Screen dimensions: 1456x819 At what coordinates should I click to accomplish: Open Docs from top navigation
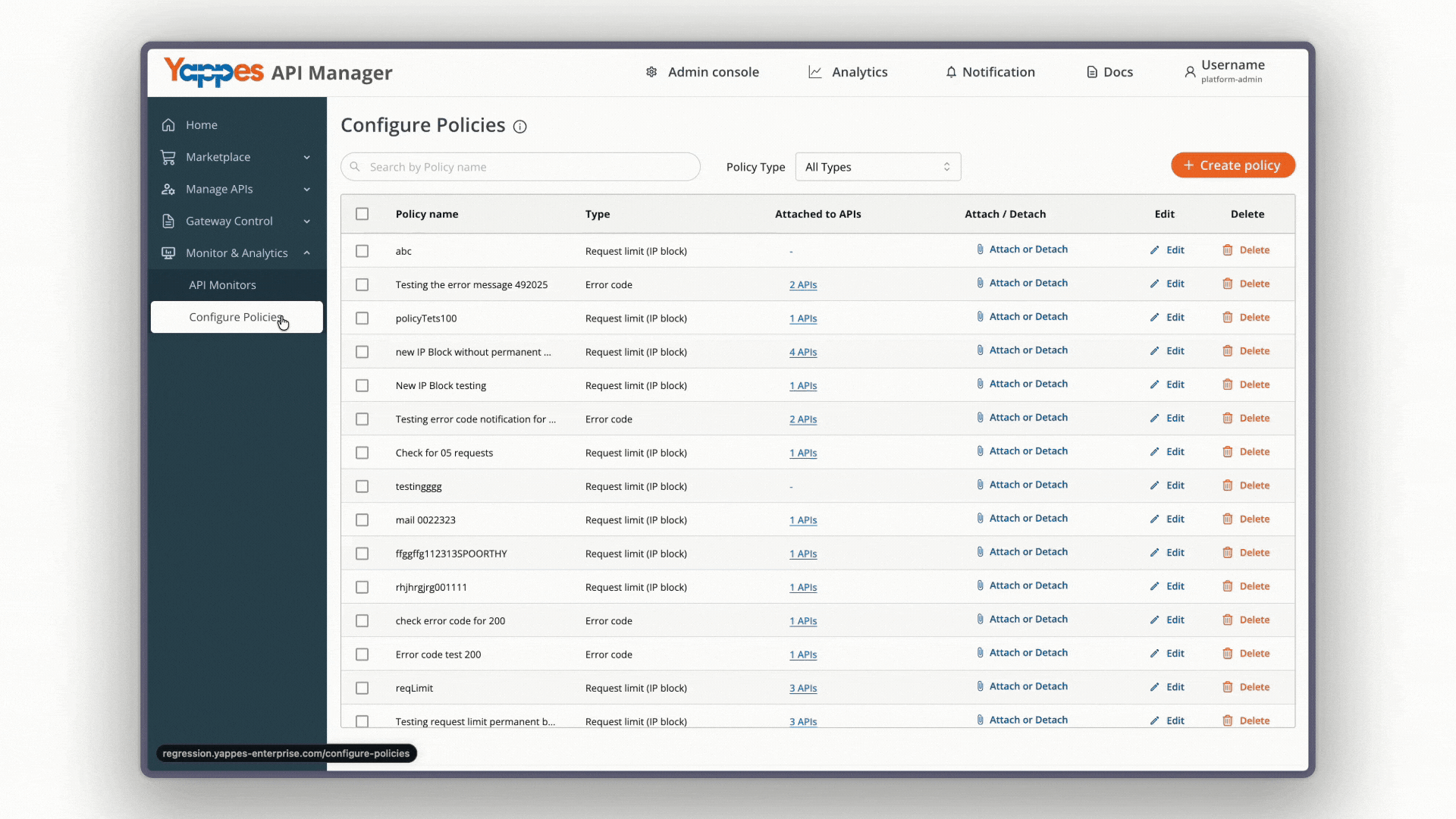click(1110, 72)
